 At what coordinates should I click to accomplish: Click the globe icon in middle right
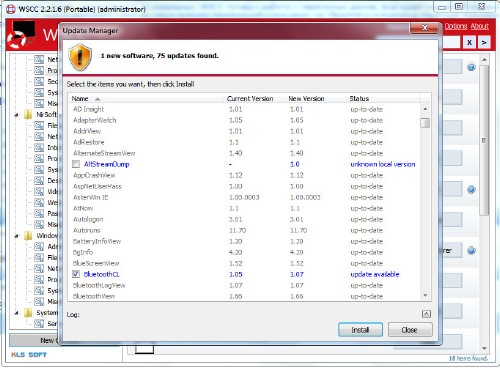(x=471, y=190)
